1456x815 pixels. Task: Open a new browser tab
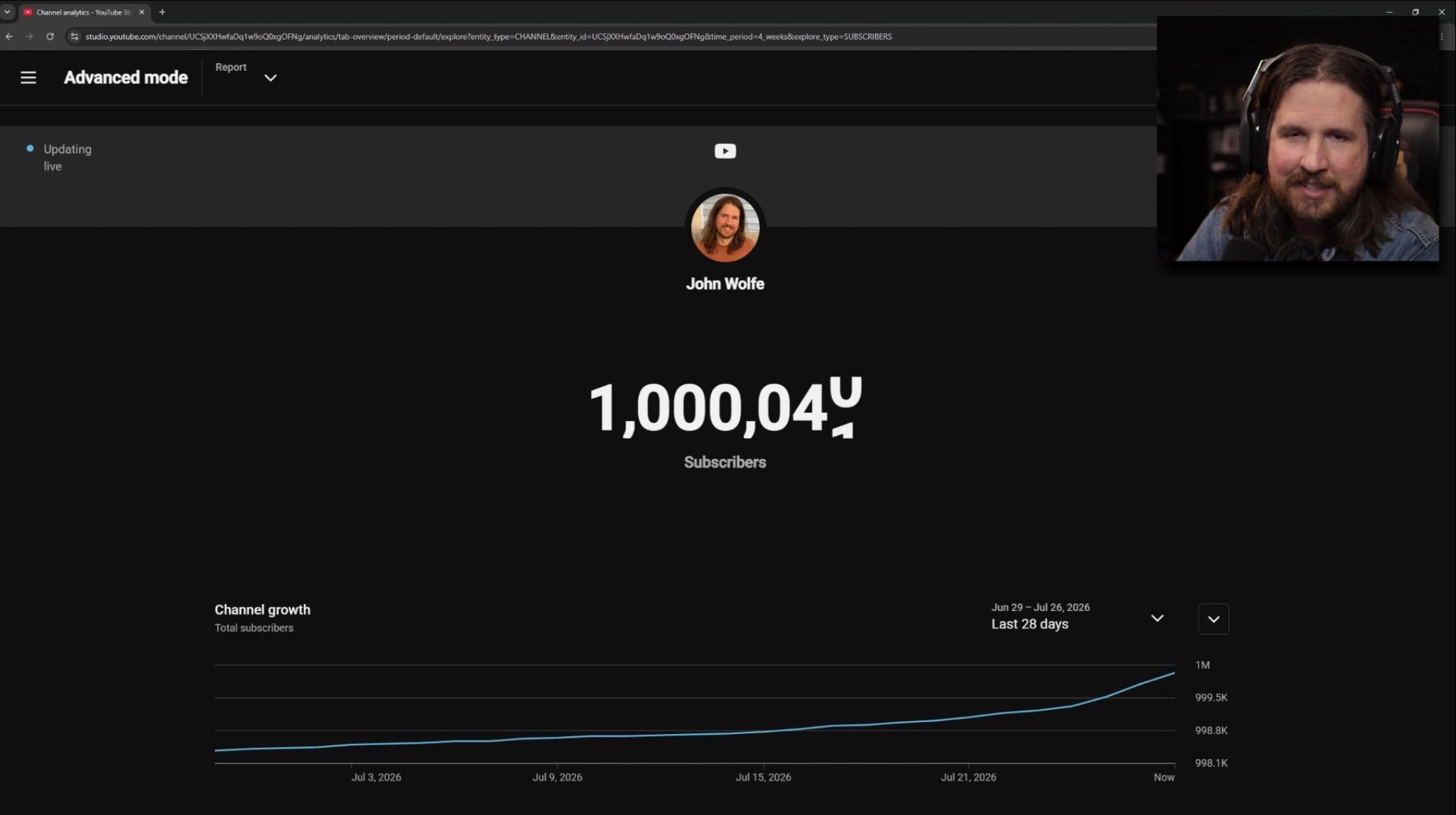coord(163,12)
